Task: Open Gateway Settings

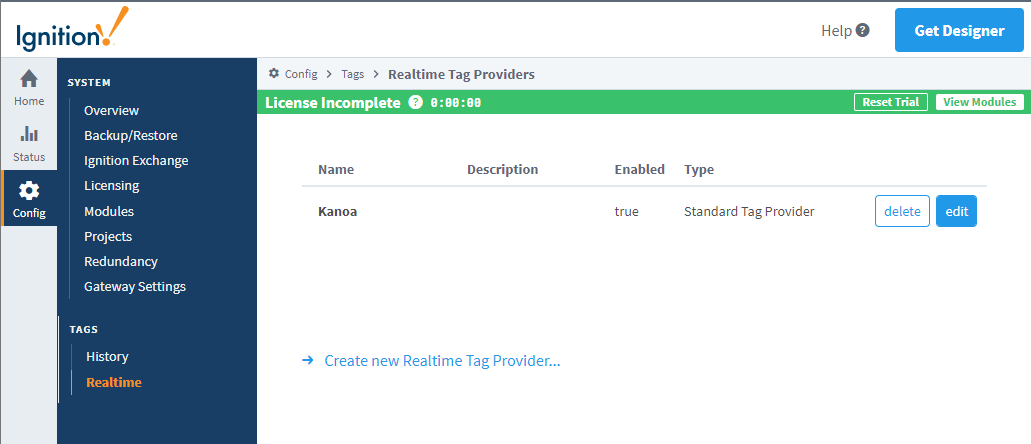Action: (x=135, y=287)
